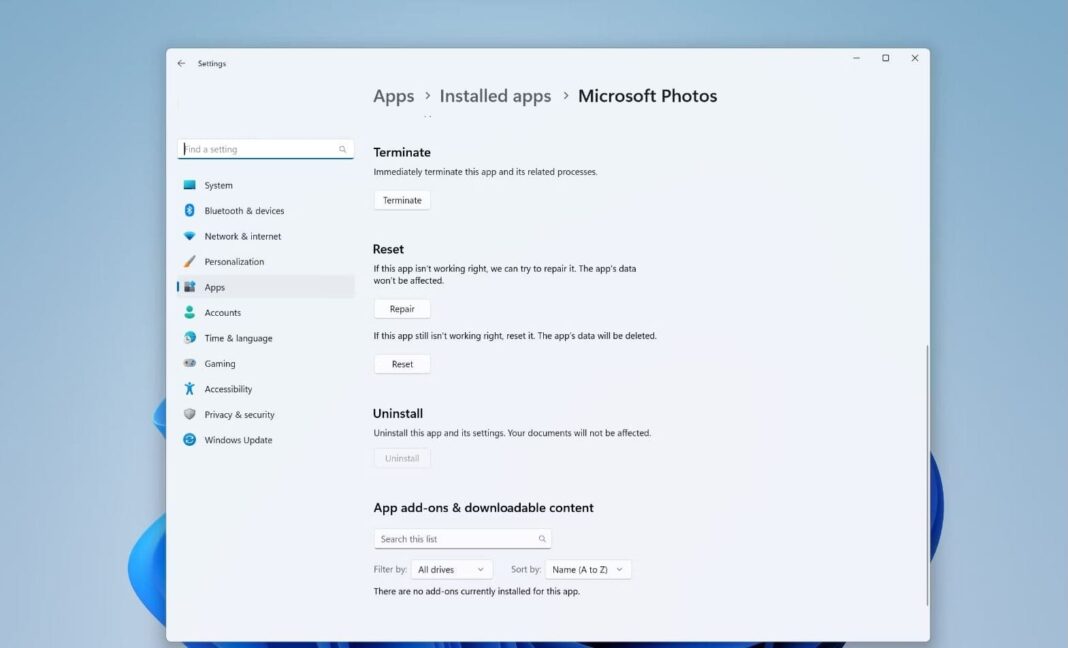Open the Sort by Name dropdown
This screenshot has width=1068, height=648.
[586, 568]
